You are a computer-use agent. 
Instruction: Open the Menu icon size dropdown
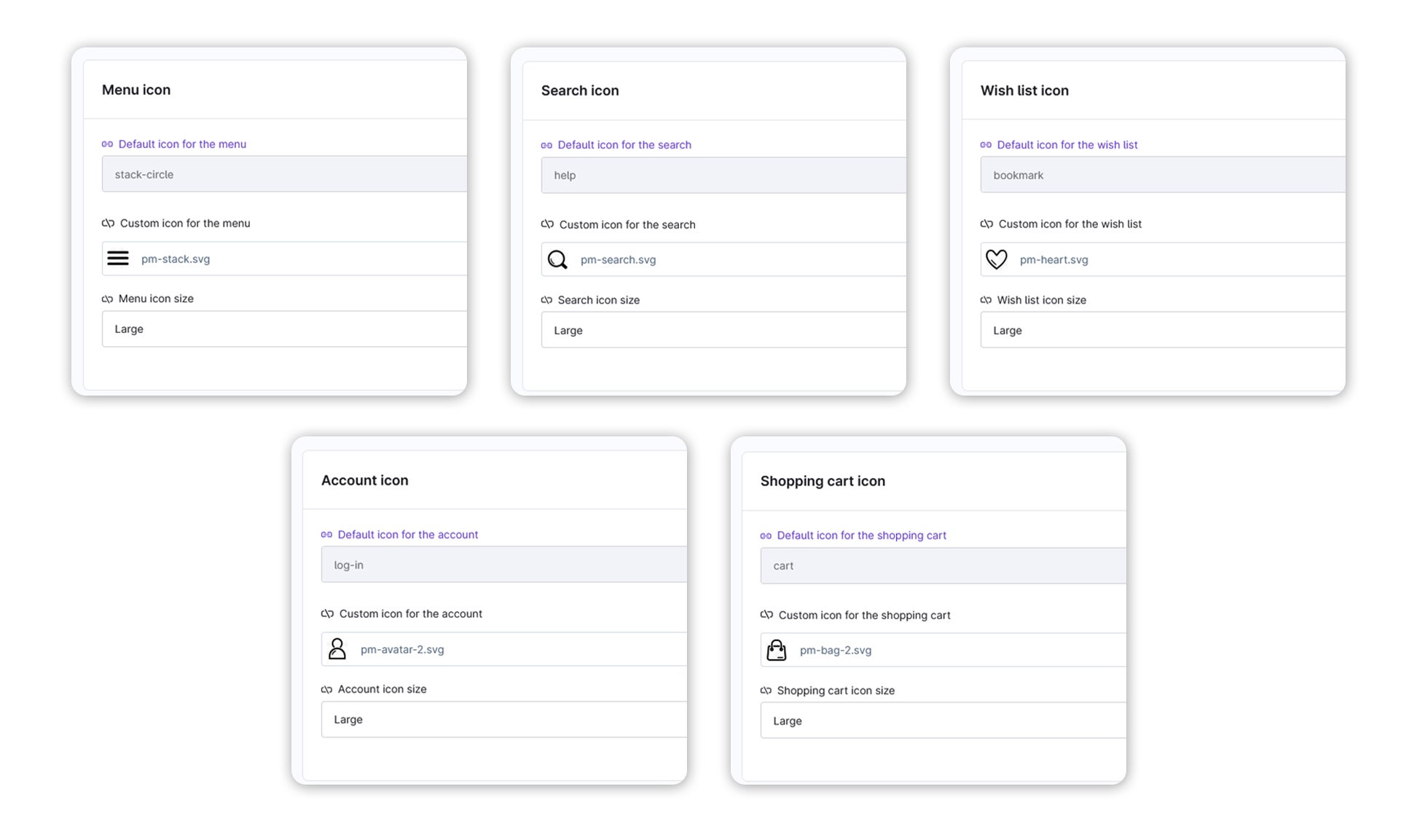284,329
